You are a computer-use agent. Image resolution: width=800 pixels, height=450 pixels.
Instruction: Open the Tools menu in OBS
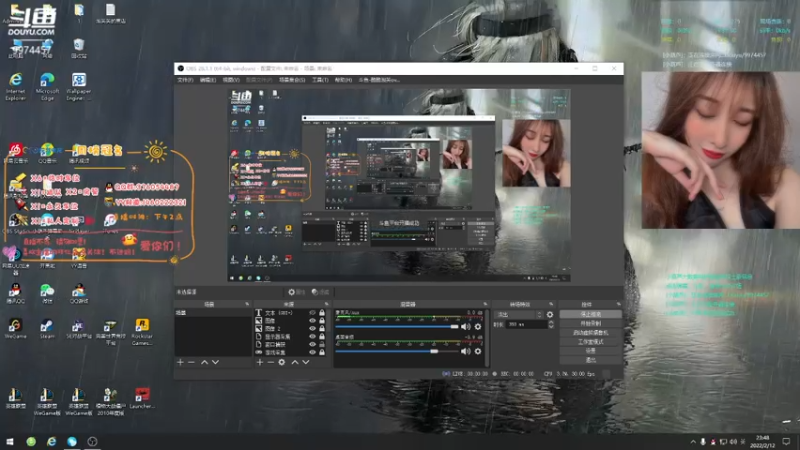click(x=320, y=79)
